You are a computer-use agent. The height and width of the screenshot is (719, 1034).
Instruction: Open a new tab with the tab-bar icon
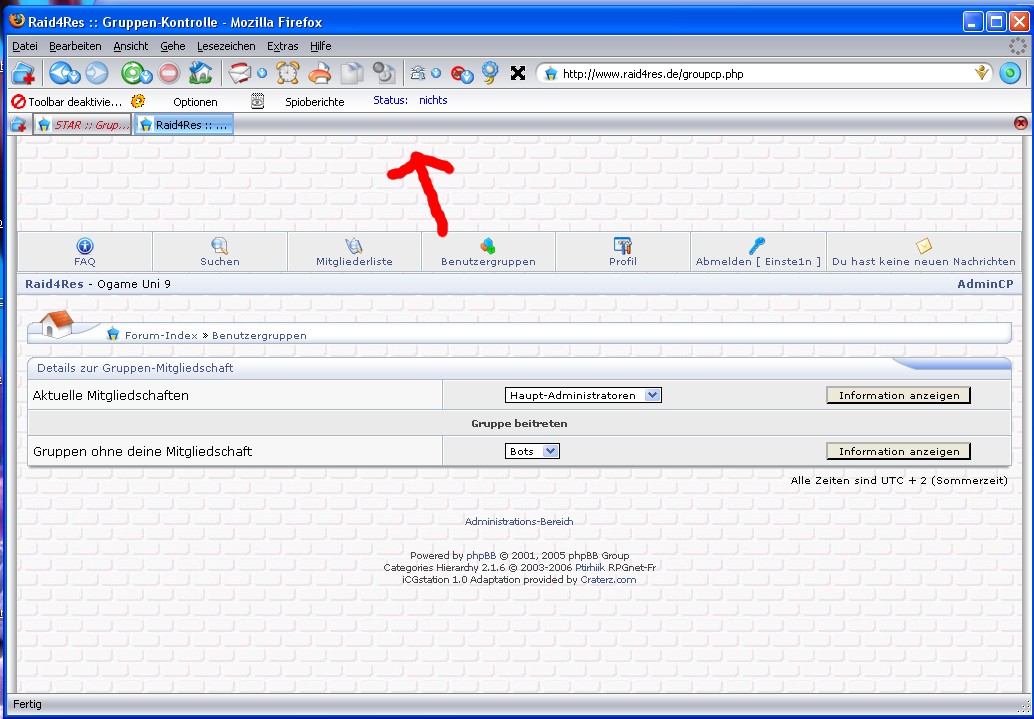click(18, 125)
